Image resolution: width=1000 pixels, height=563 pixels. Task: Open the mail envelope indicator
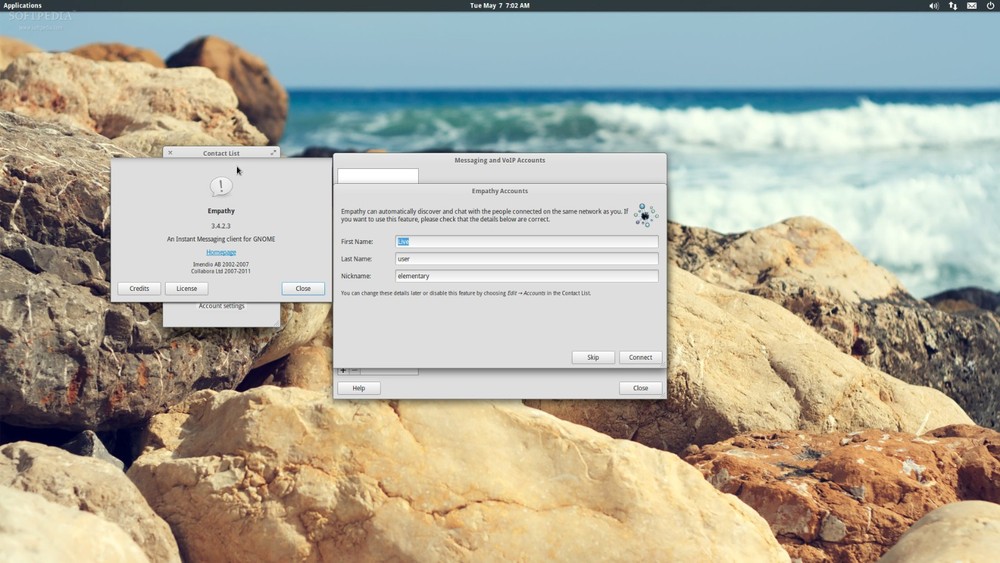tap(971, 6)
